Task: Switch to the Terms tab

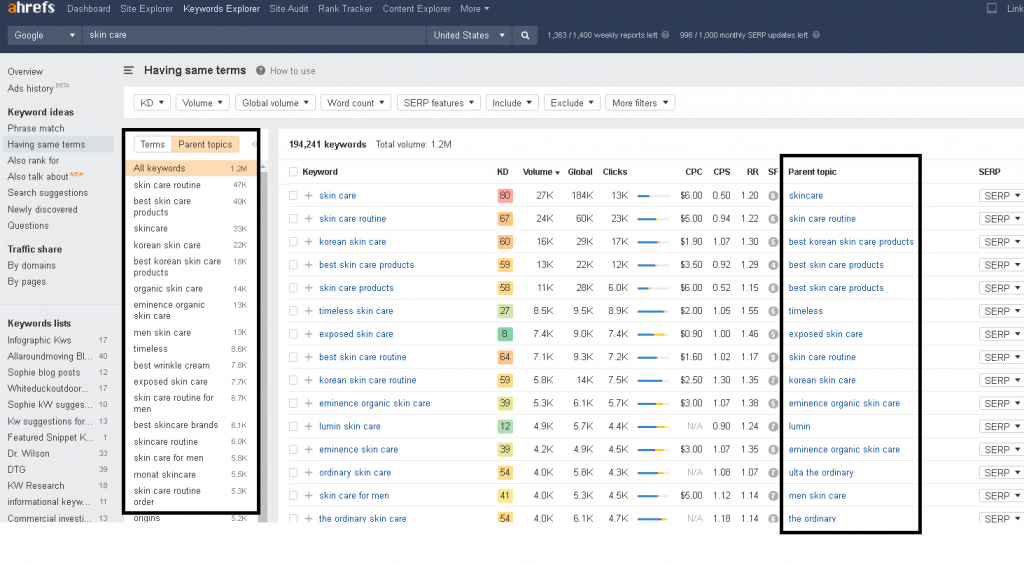Action: click(x=152, y=144)
